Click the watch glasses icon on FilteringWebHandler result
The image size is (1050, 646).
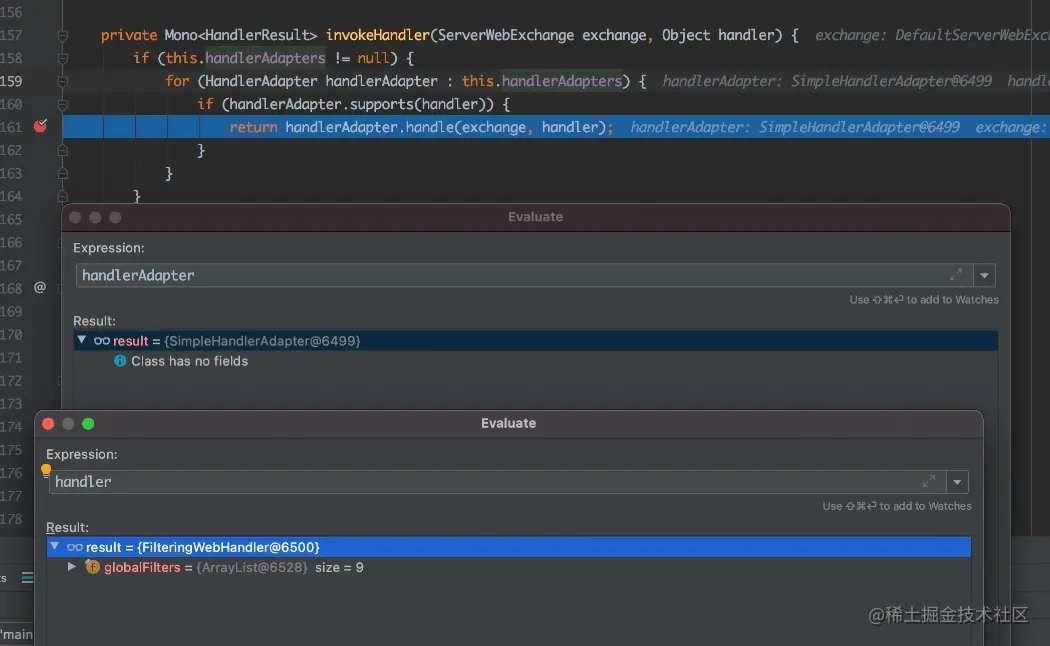point(75,547)
